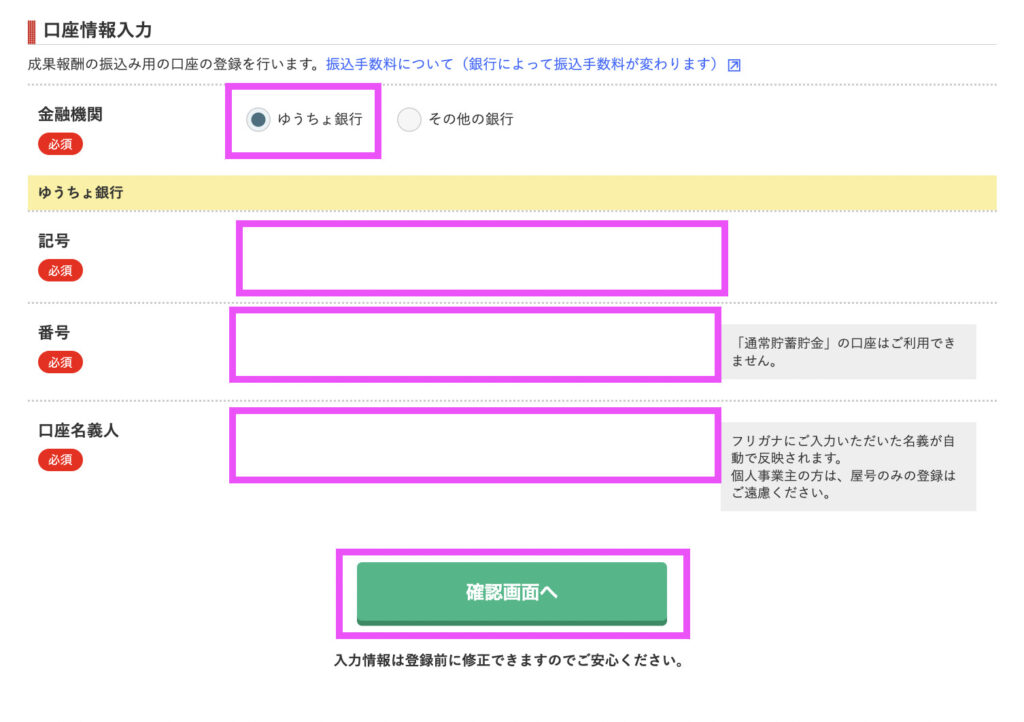
Task: Focus the 記号 input field
Action: (481, 259)
